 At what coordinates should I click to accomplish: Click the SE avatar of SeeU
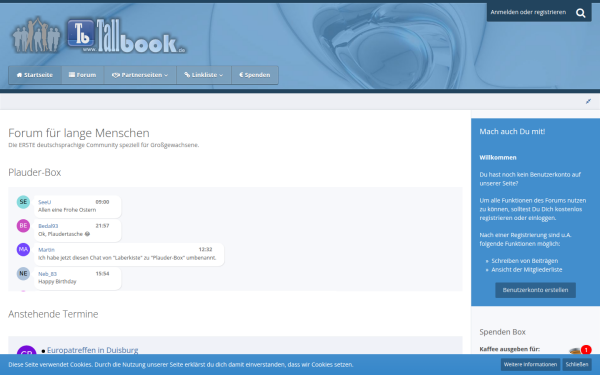click(x=23, y=202)
